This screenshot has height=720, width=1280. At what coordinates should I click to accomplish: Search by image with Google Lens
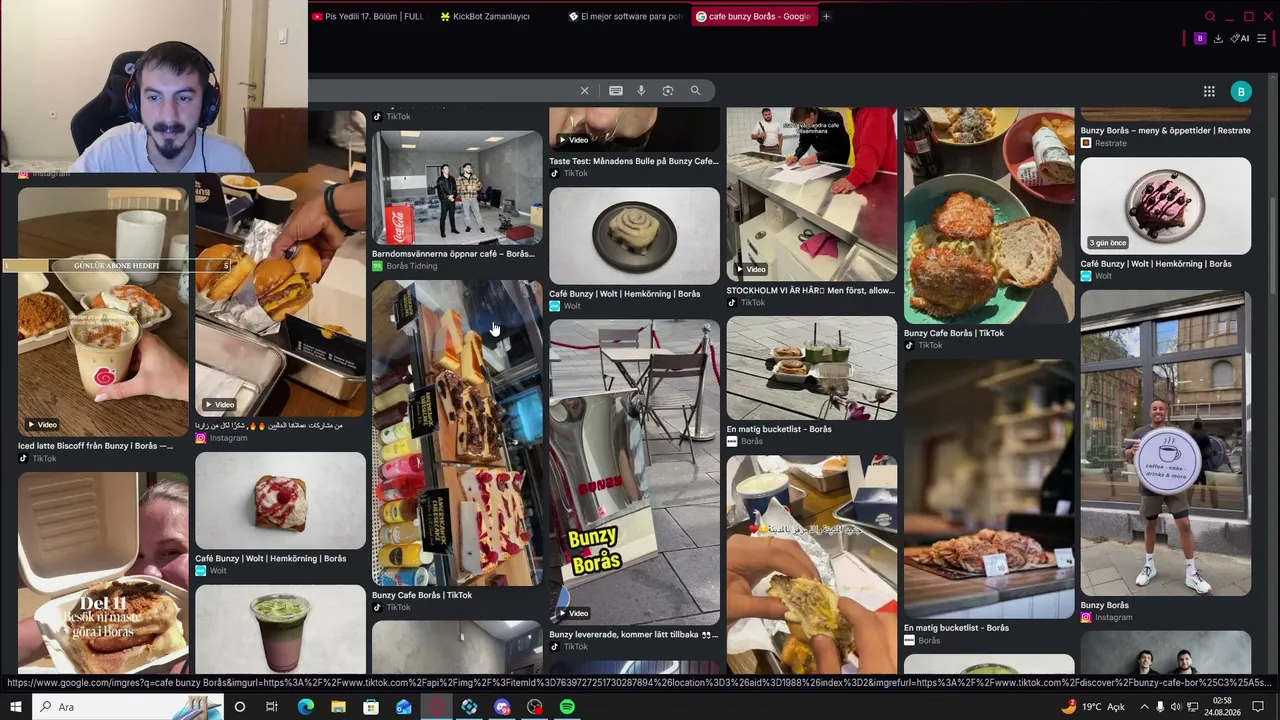[668, 90]
